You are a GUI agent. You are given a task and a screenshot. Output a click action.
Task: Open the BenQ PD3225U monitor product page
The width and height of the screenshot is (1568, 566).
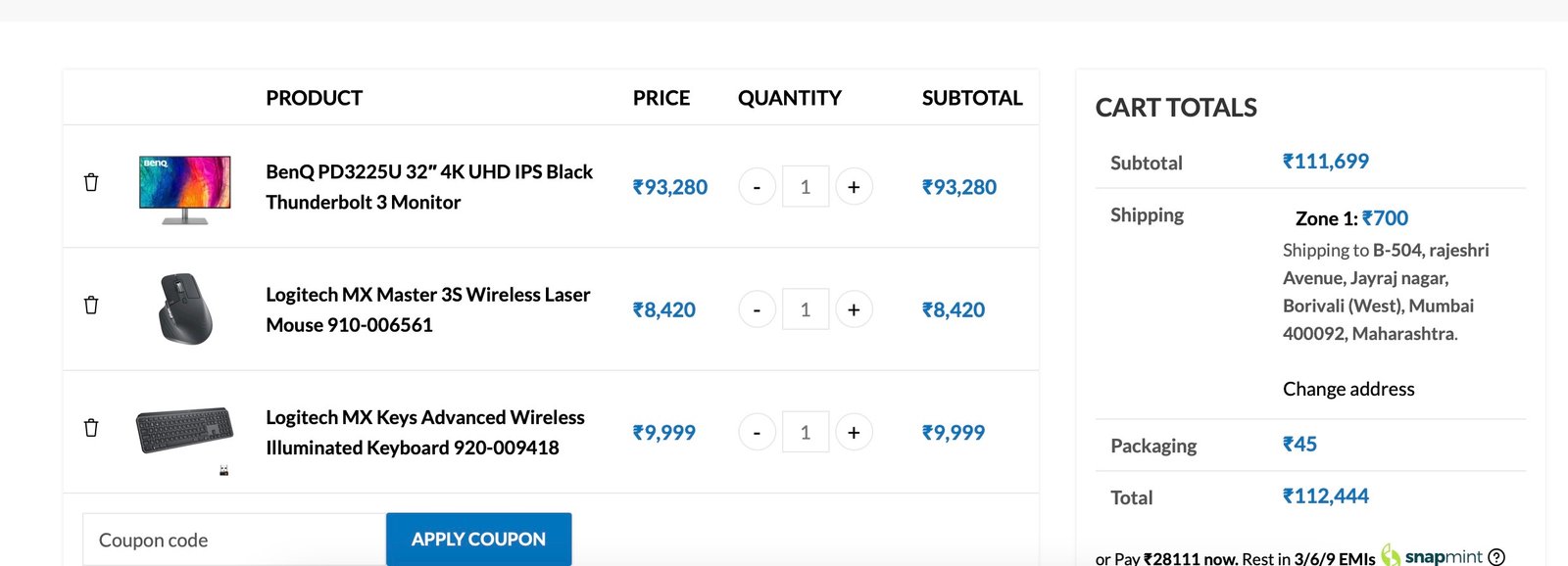point(428,186)
